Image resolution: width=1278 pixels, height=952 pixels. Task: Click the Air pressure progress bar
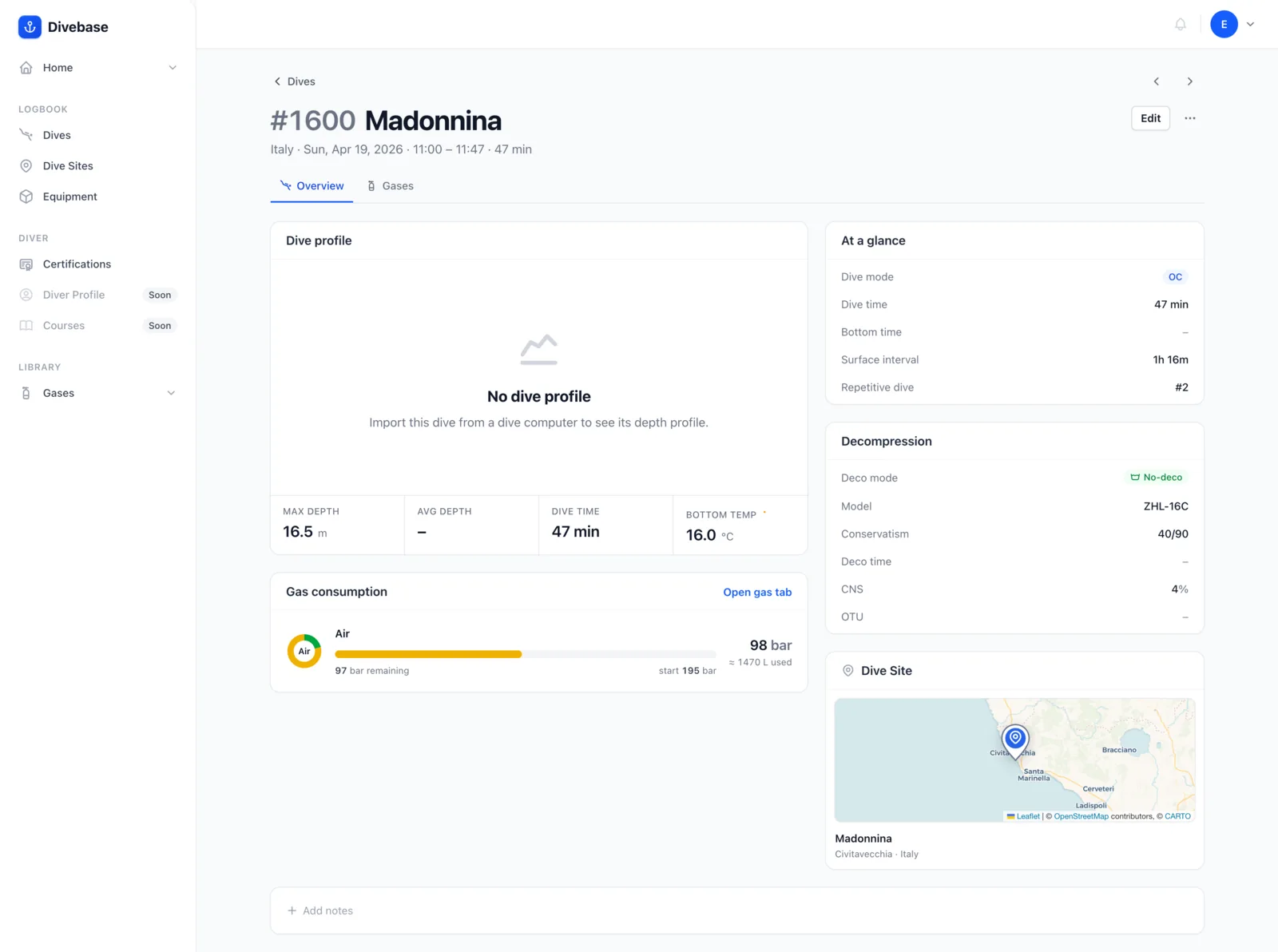click(x=526, y=654)
